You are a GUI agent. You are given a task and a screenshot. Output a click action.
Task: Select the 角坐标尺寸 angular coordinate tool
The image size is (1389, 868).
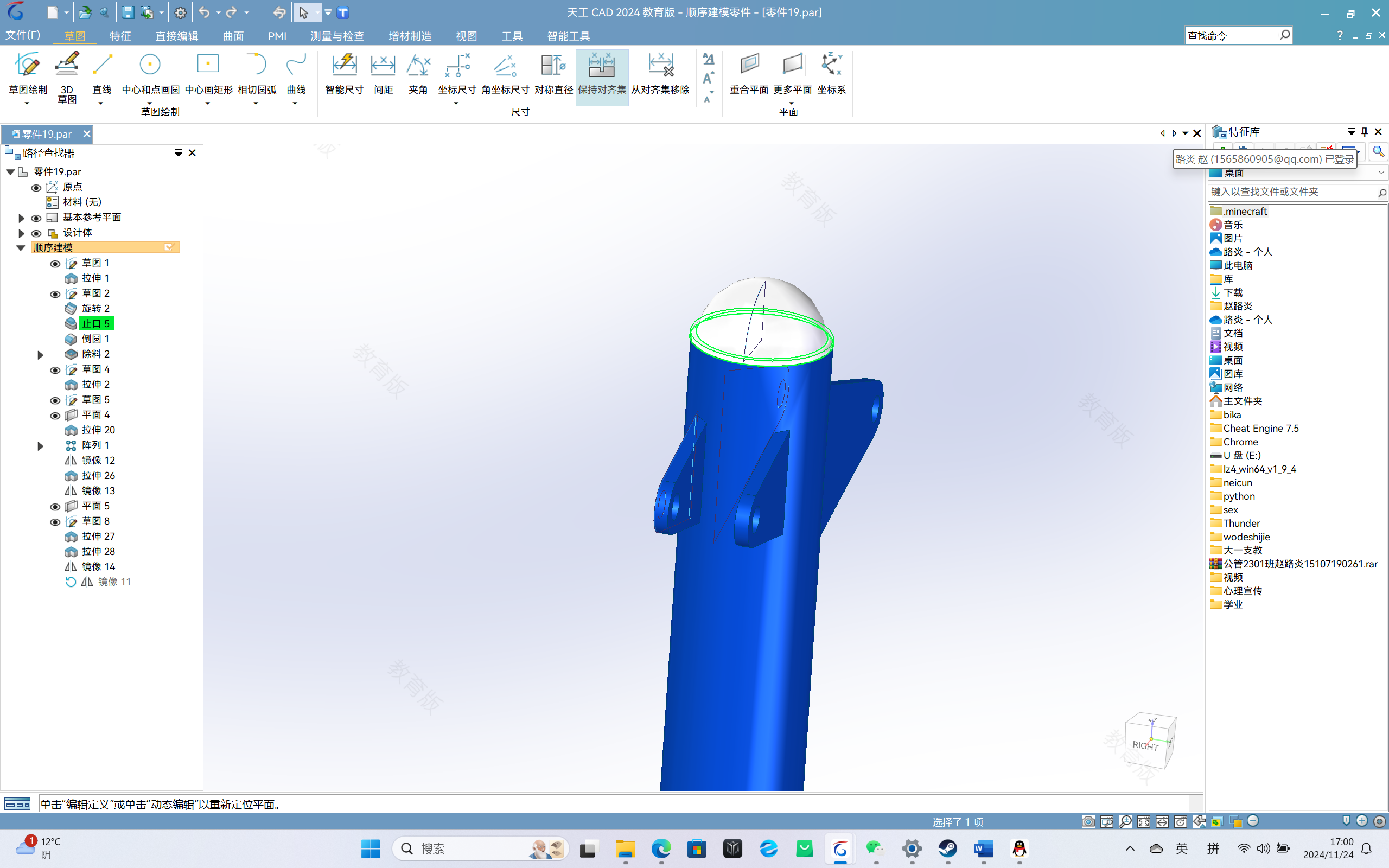click(x=505, y=73)
